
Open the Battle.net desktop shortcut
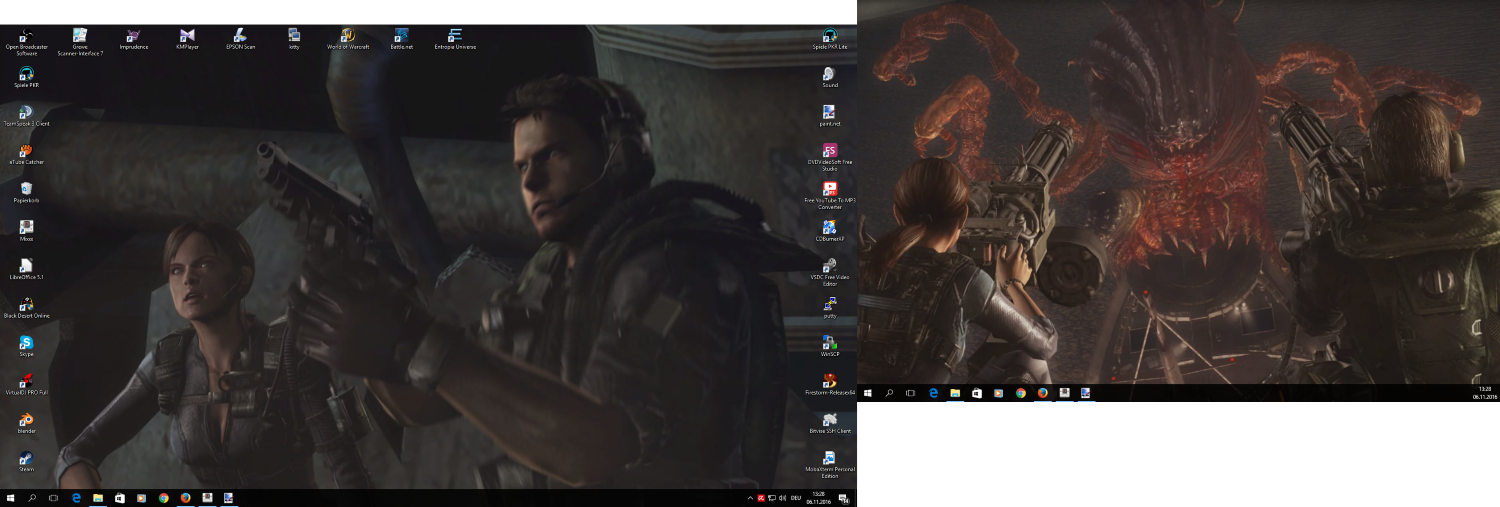[402, 37]
